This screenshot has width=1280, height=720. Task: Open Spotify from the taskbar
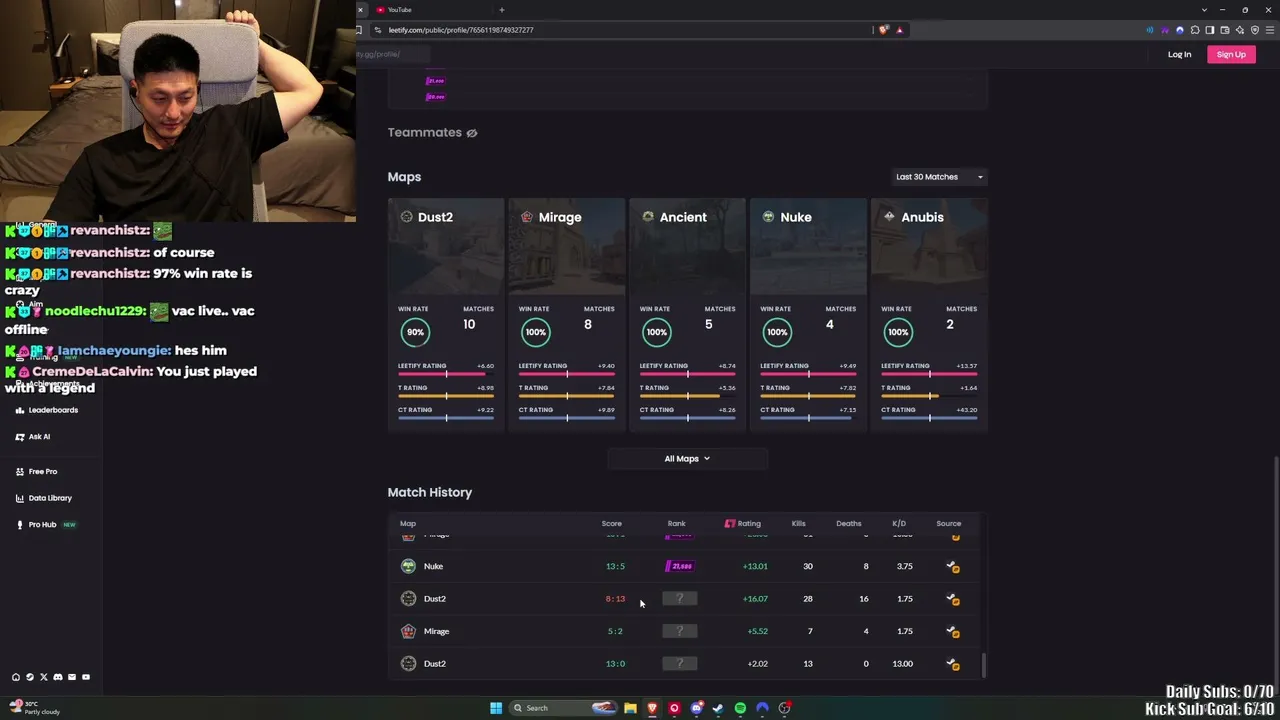tap(740, 708)
